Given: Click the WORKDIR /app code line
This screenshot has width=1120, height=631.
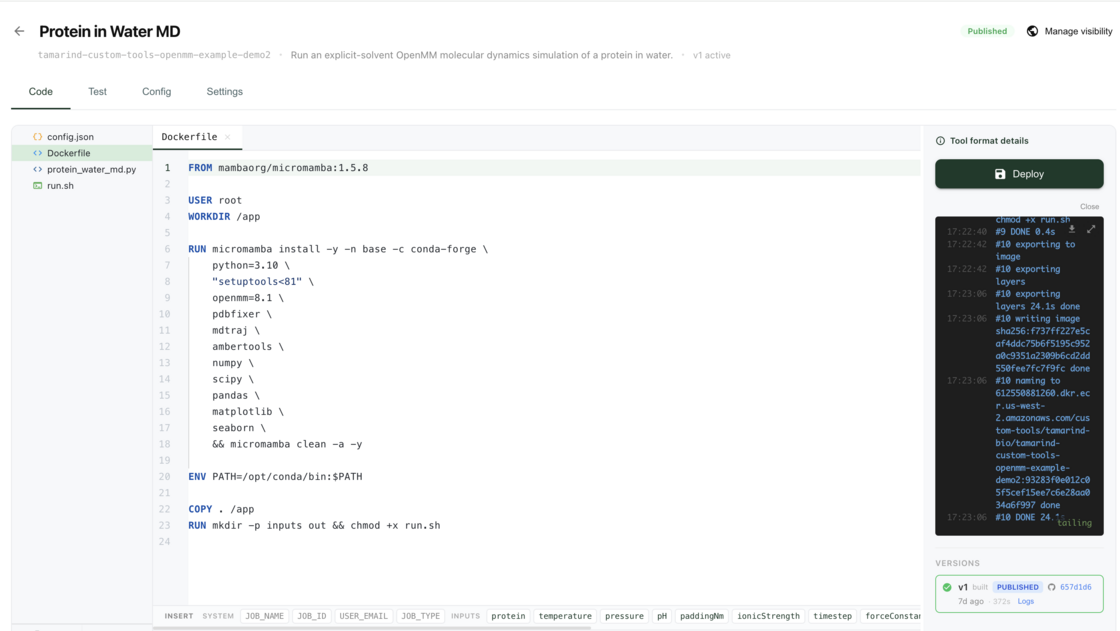Looking at the screenshot, I should [x=224, y=217].
